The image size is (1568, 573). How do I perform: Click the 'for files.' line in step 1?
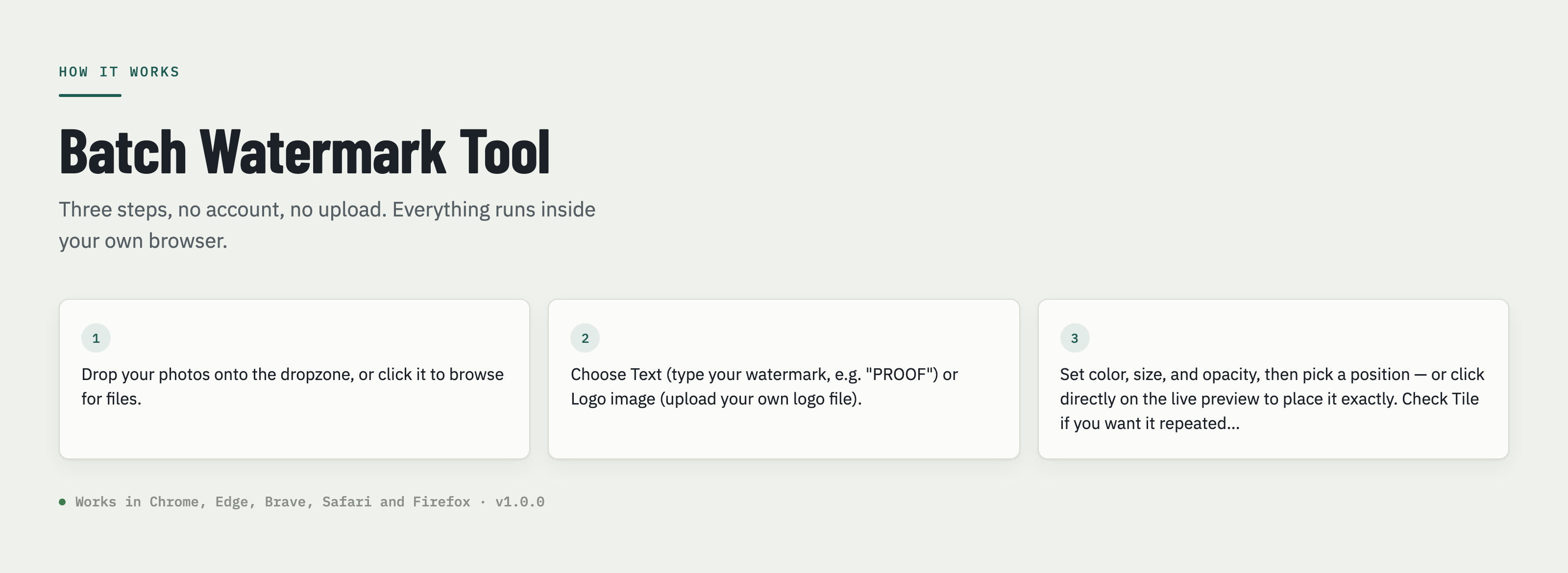tap(111, 399)
